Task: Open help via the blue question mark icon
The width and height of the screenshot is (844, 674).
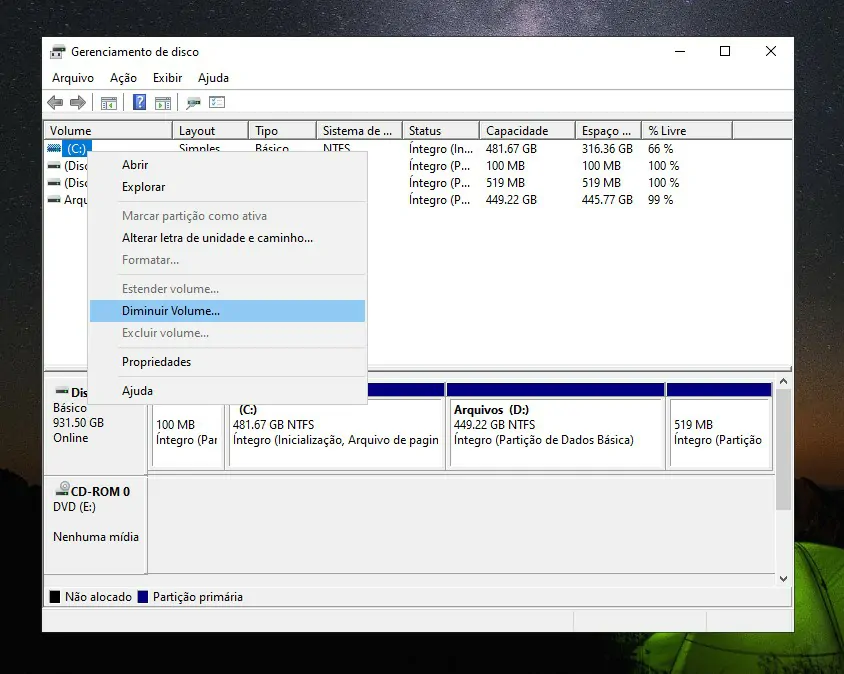Action: [x=139, y=102]
